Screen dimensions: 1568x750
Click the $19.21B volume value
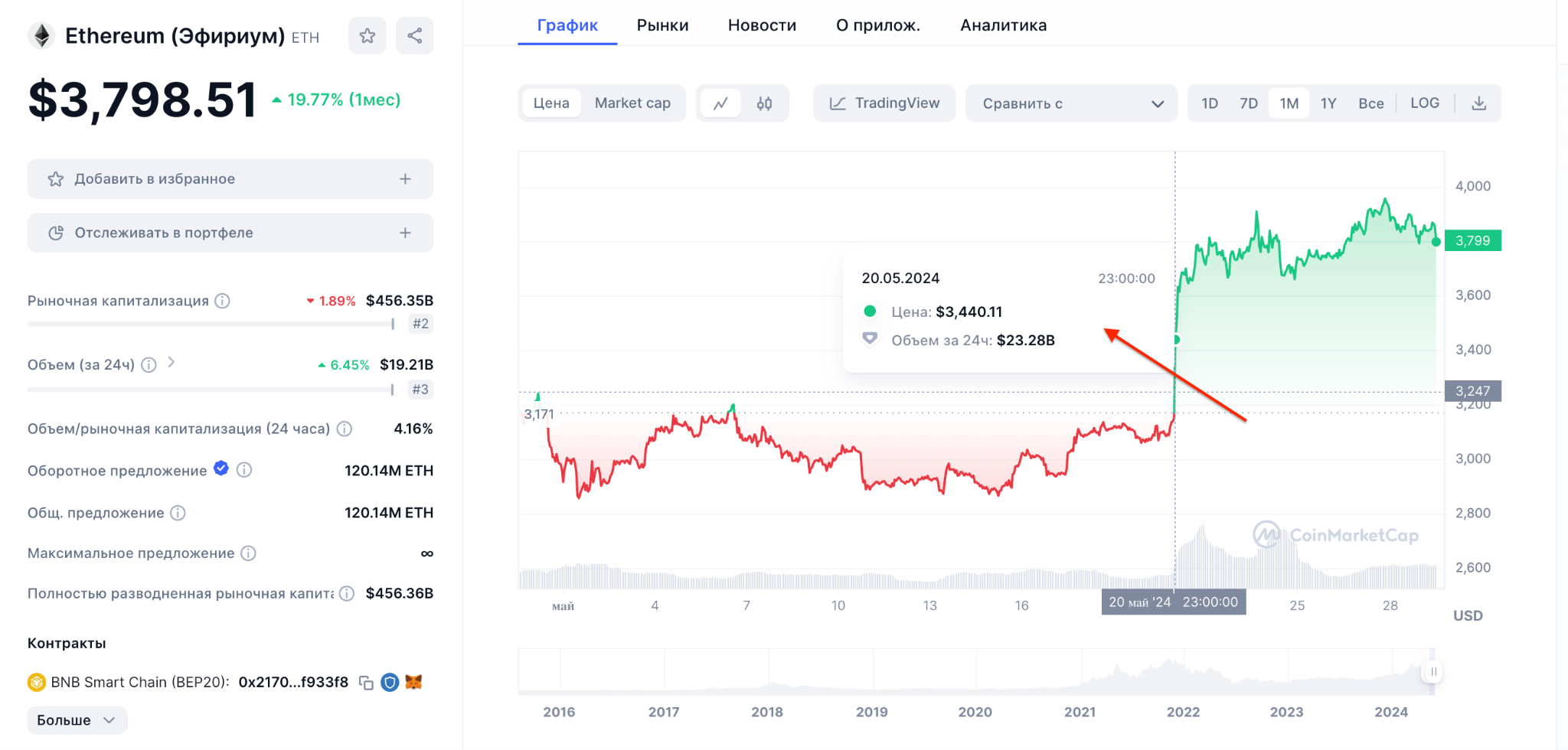tap(407, 365)
